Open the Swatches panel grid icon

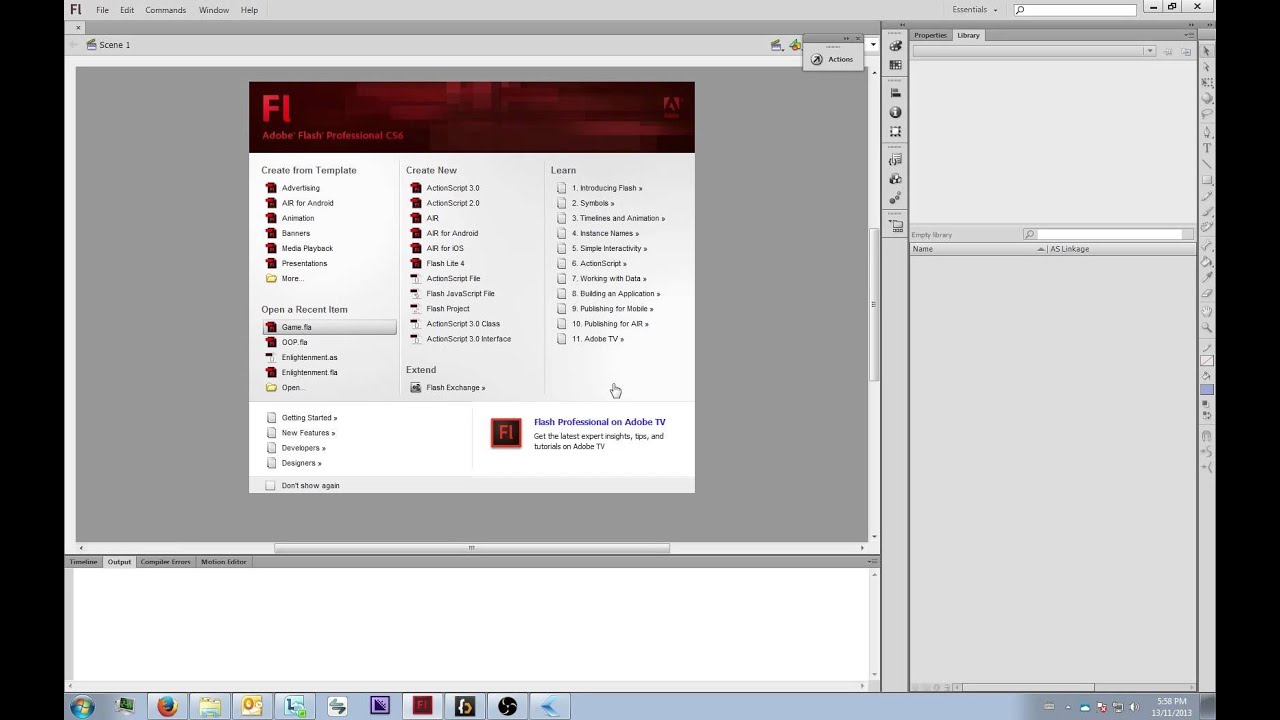pyautogui.click(x=895, y=64)
